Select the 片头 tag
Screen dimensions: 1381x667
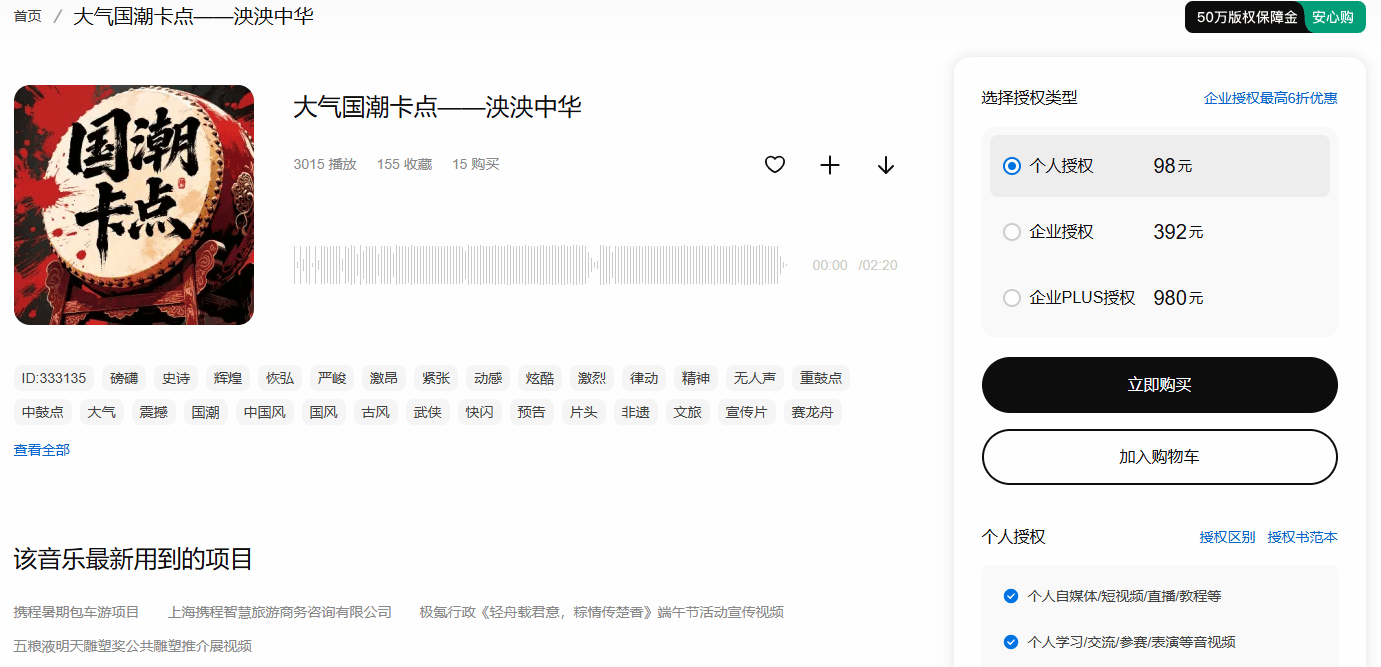(584, 412)
